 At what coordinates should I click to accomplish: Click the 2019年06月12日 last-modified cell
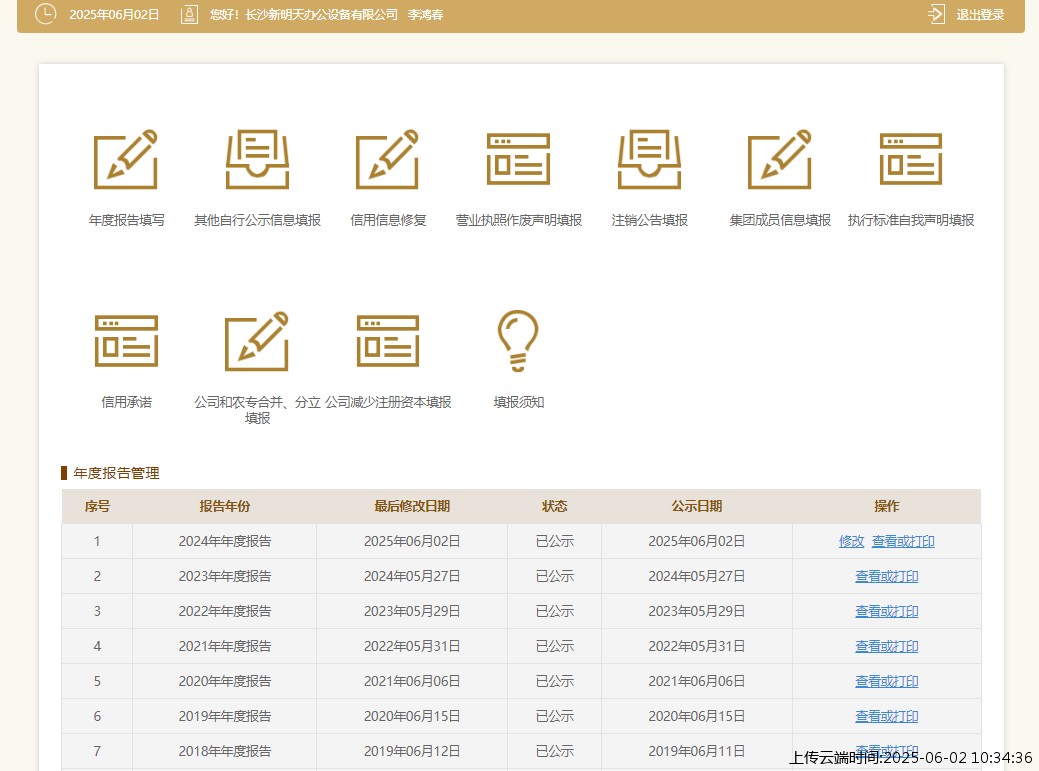(x=411, y=751)
